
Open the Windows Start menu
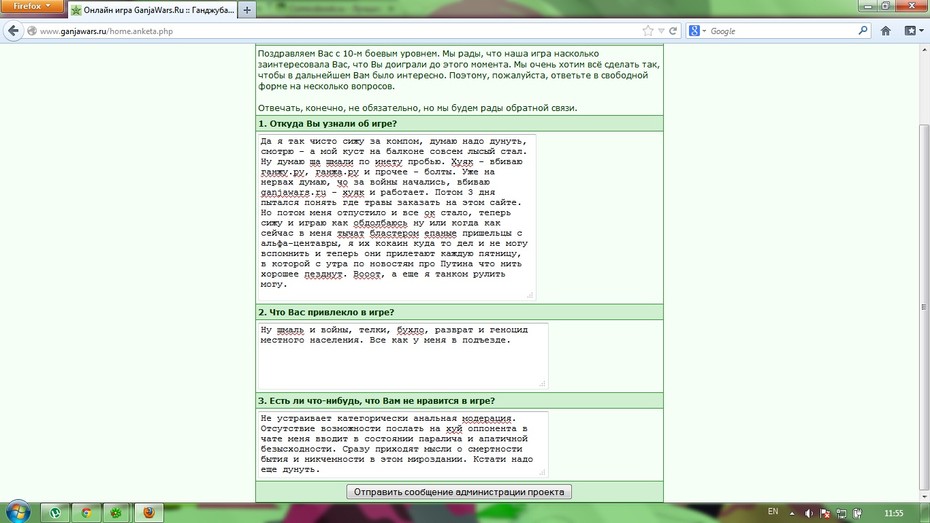click(x=18, y=512)
